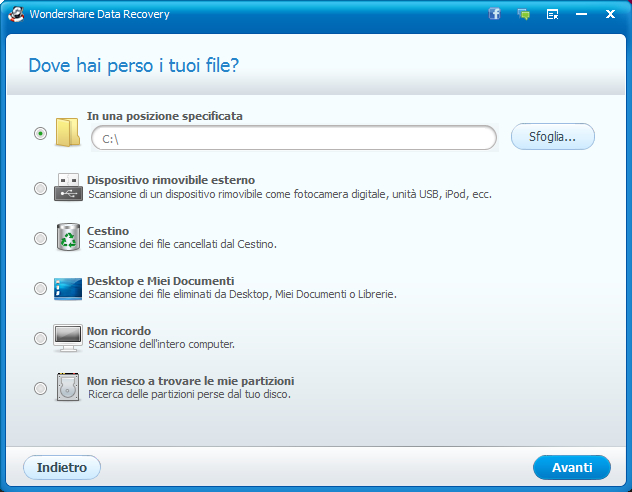Select 'Dispositivo rimovibile esterno' radio button
The height and width of the screenshot is (492, 632).
40,188
